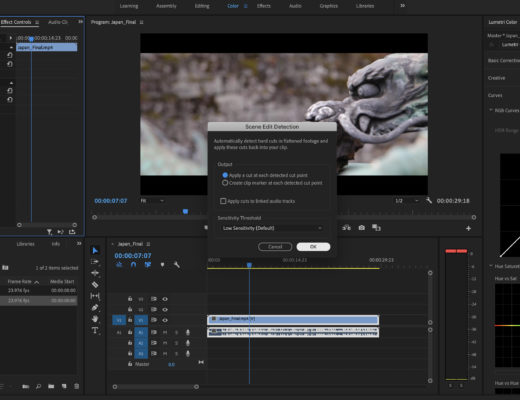Add a marker in the timeline
The width and height of the screenshot is (520, 400).
tap(162, 265)
